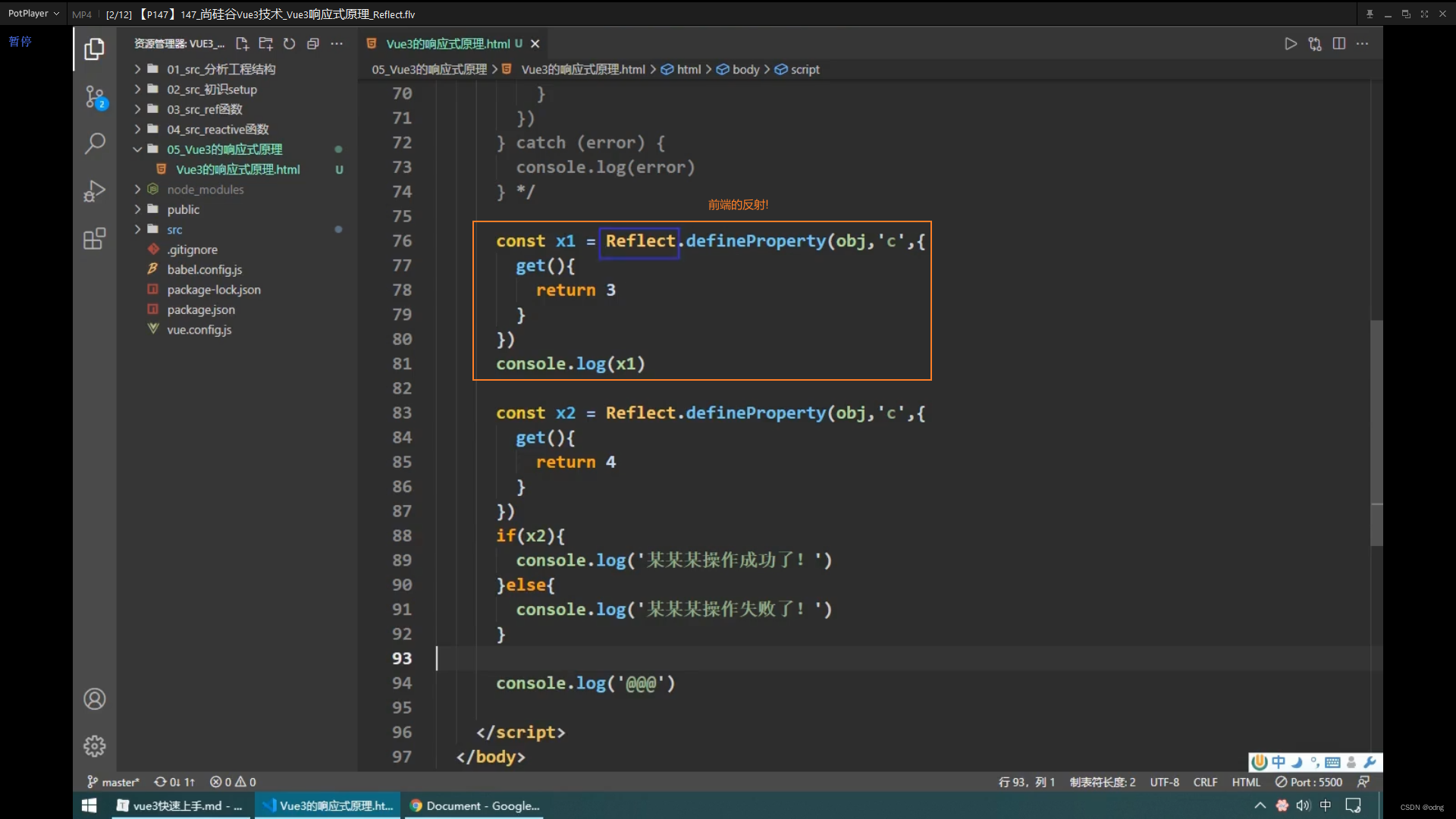Open the editor more actions menu
This screenshot has height=819, width=1456.
point(1363,44)
